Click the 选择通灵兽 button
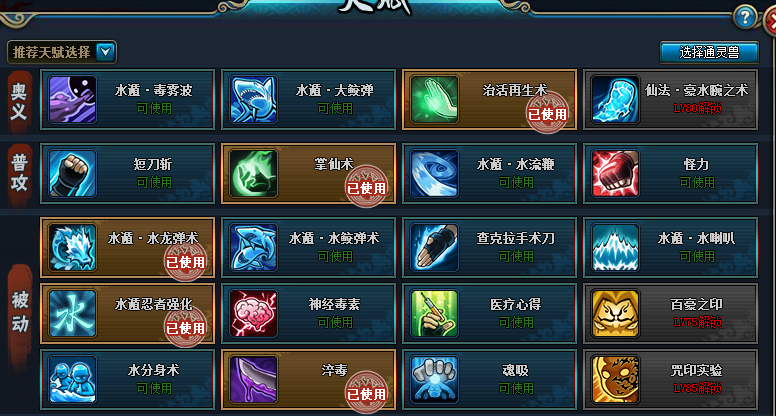776x416 pixels. point(709,52)
